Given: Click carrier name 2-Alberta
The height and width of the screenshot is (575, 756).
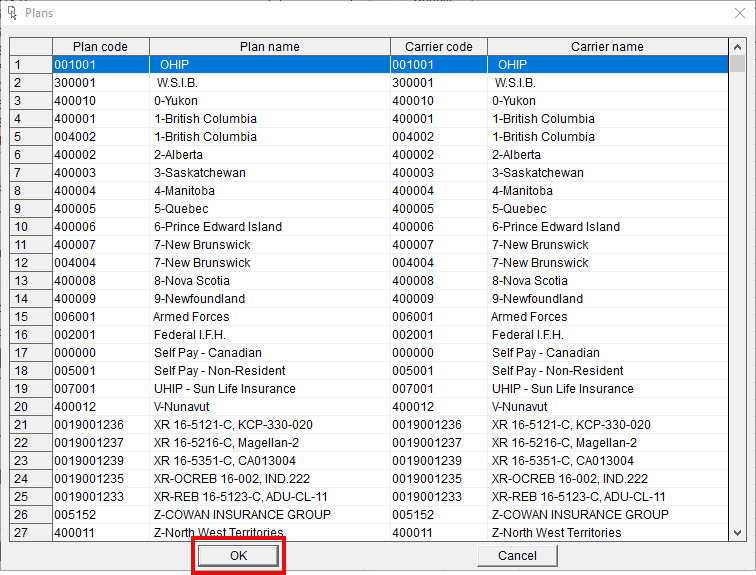Looking at the screenshot, I should [608, 155].
